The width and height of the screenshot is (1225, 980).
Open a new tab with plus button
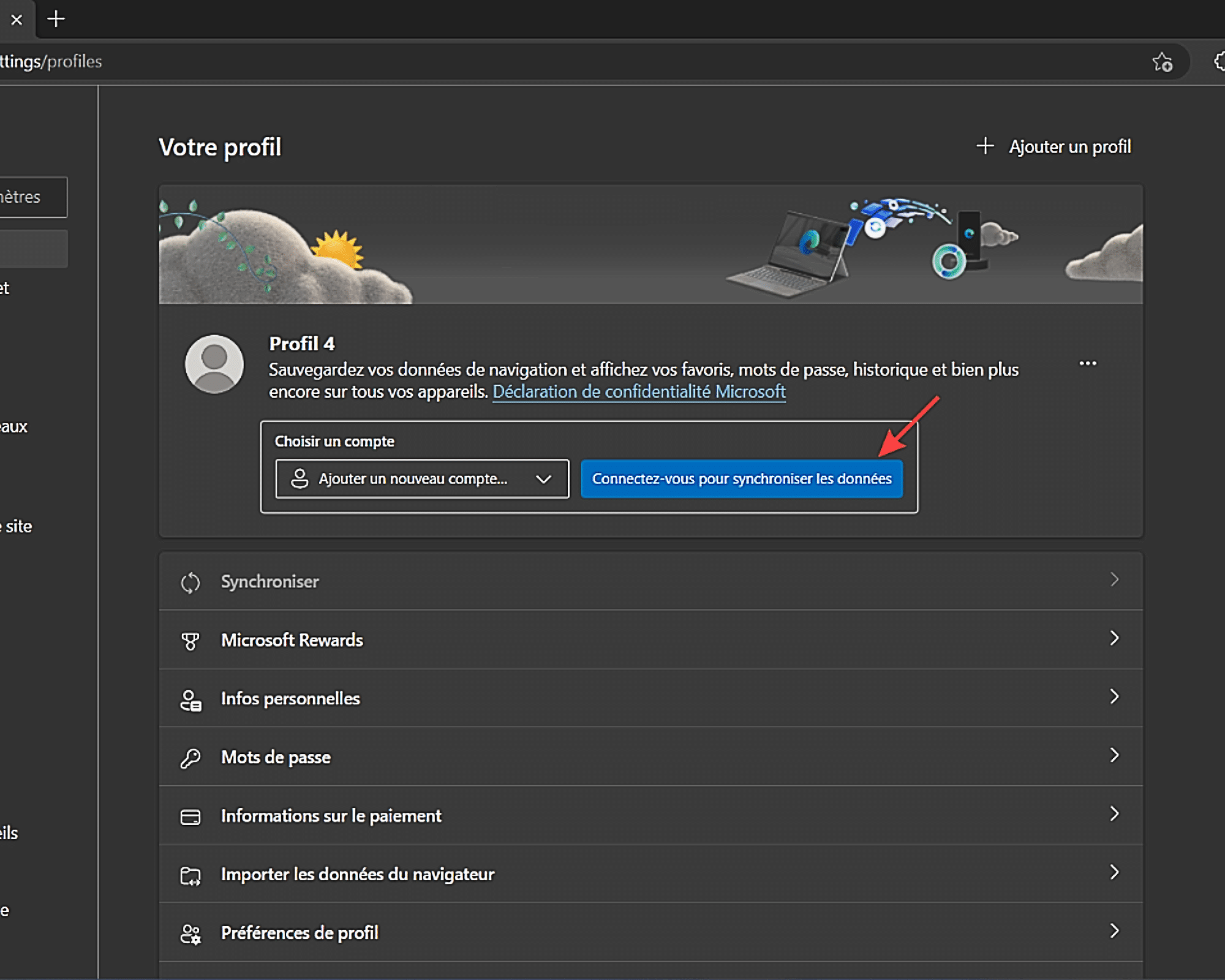click(56, 19)
